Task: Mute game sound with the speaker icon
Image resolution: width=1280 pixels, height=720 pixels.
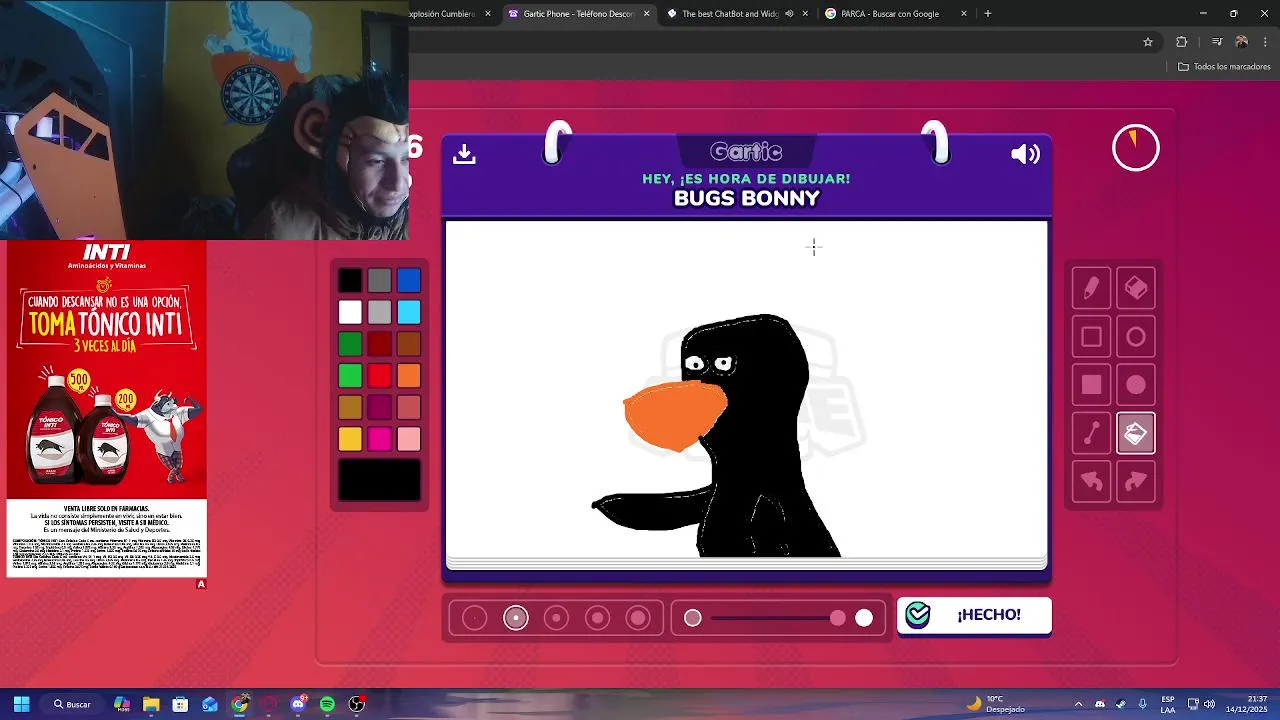Action: [x=1025, y=154]
